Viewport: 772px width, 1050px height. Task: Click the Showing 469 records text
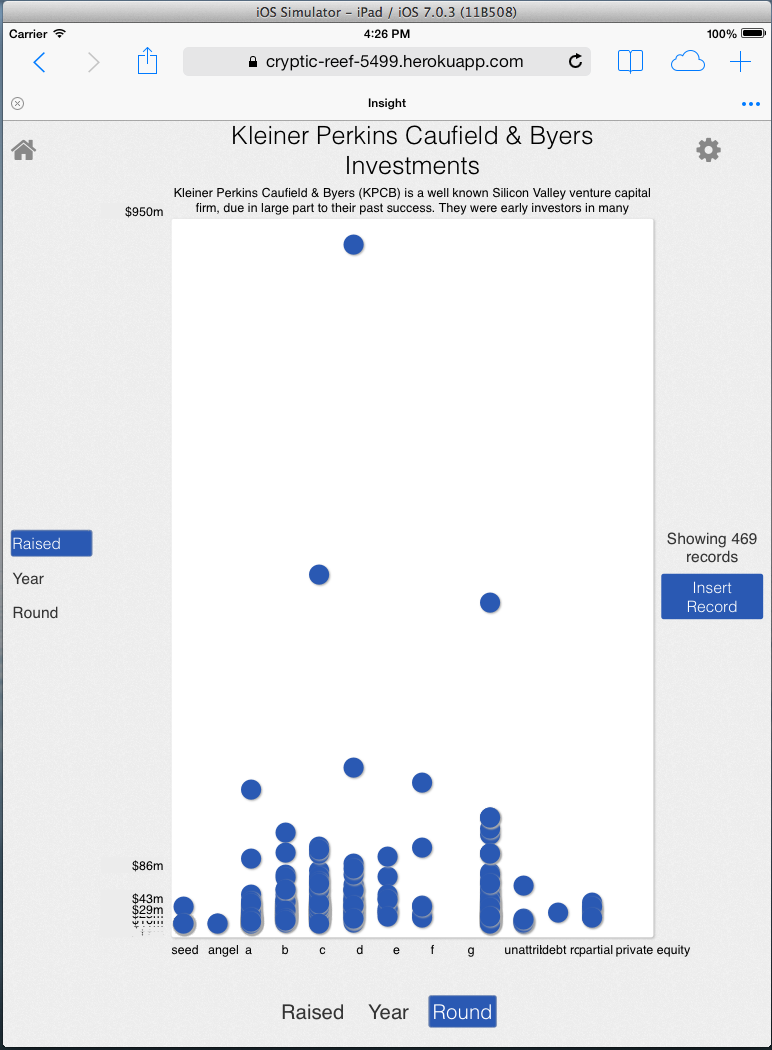[712, 548]
